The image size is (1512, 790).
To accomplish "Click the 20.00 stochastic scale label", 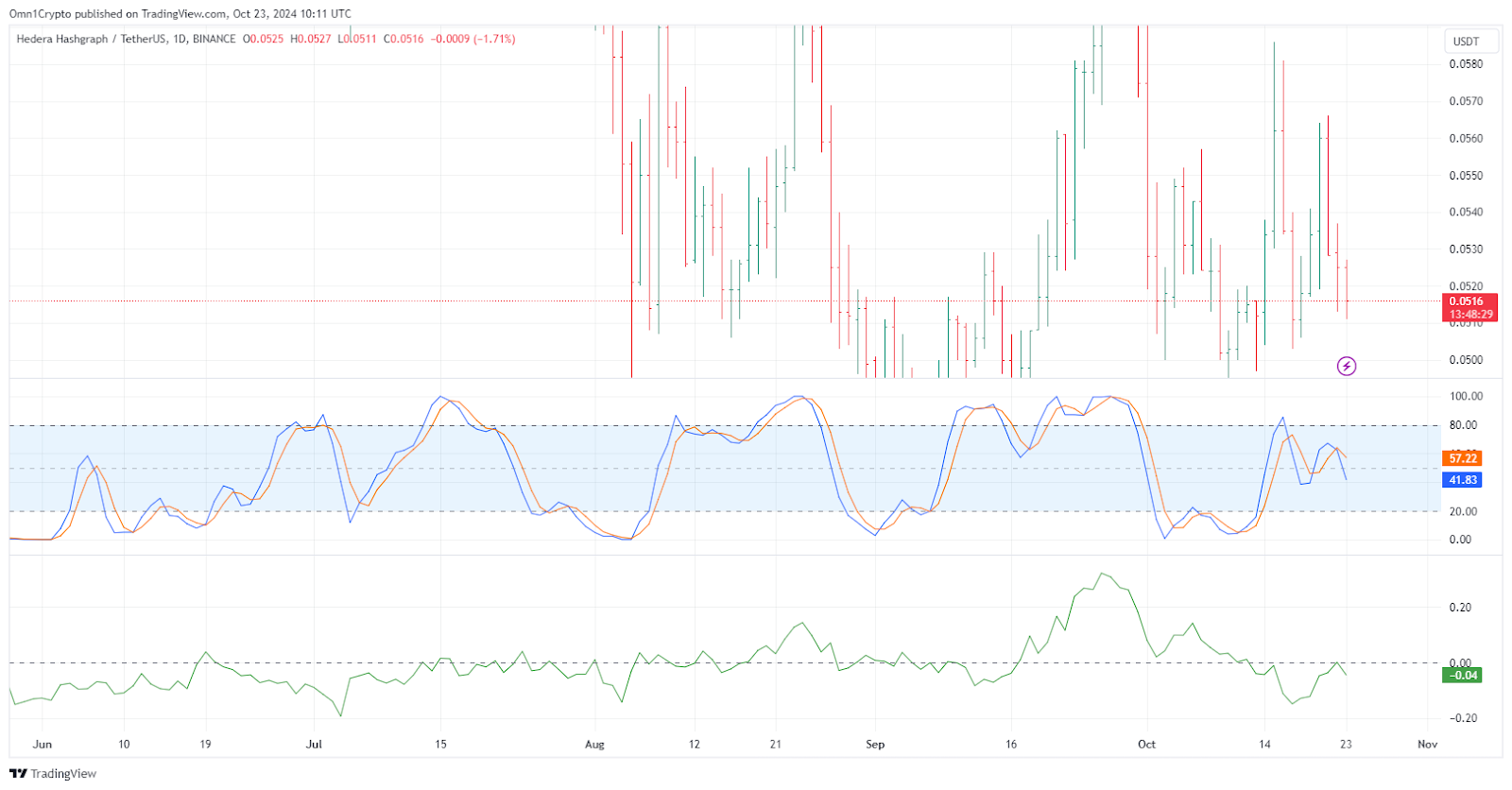I will pyautogui.click(x=1463, y=511).
